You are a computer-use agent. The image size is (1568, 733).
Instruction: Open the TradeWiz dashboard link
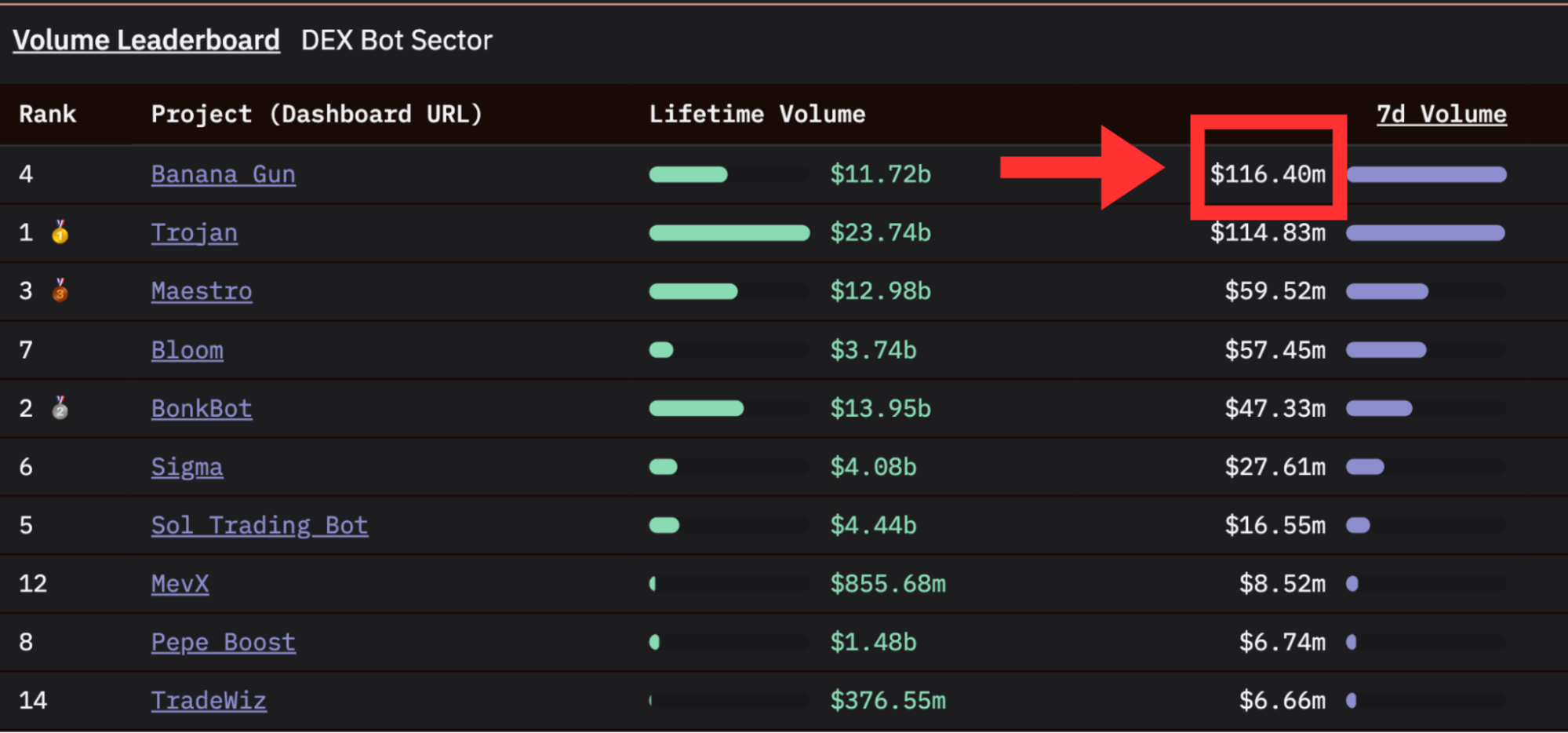pos(209,700)
